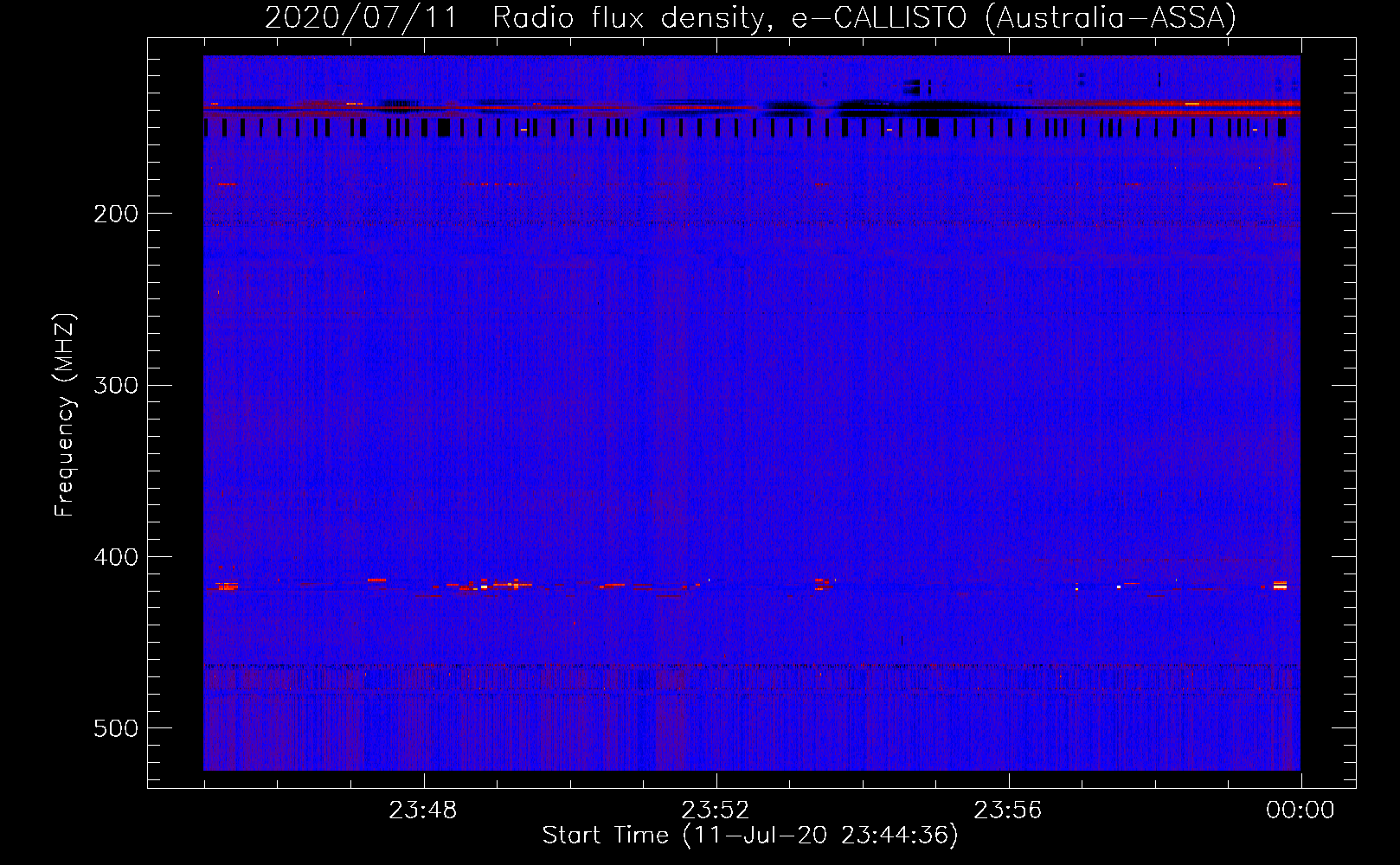Click the 23:52 time tick label
This screenshot has height=865, width=1400.
pos(716,811)
